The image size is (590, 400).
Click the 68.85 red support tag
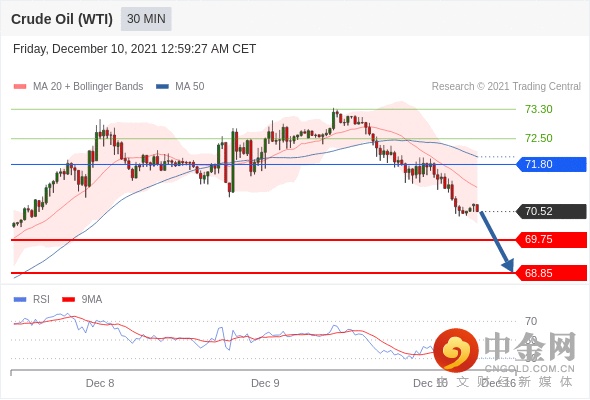click(551, 273)
